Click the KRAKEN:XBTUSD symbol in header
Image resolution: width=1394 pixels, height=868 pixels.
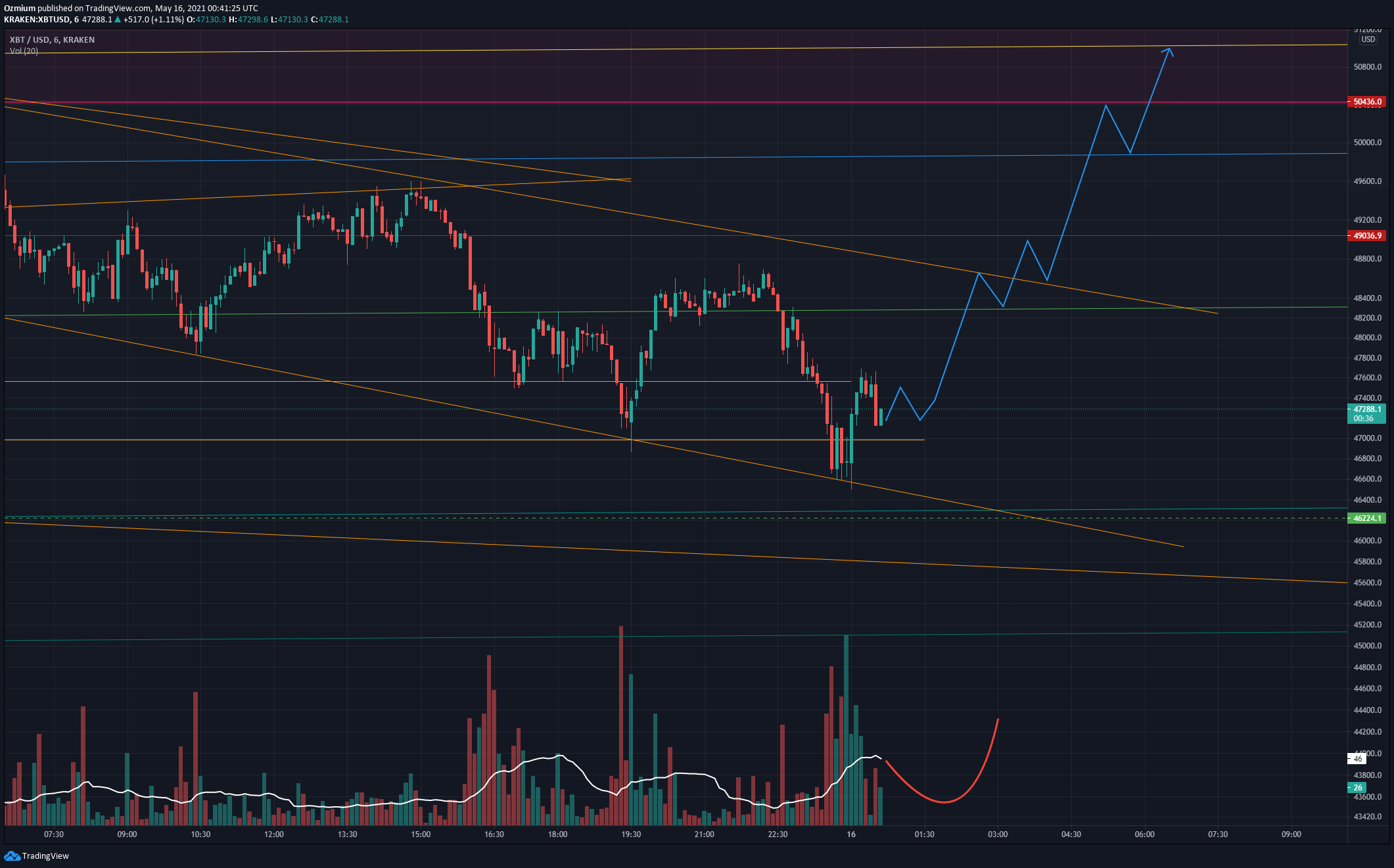point(37,20)
